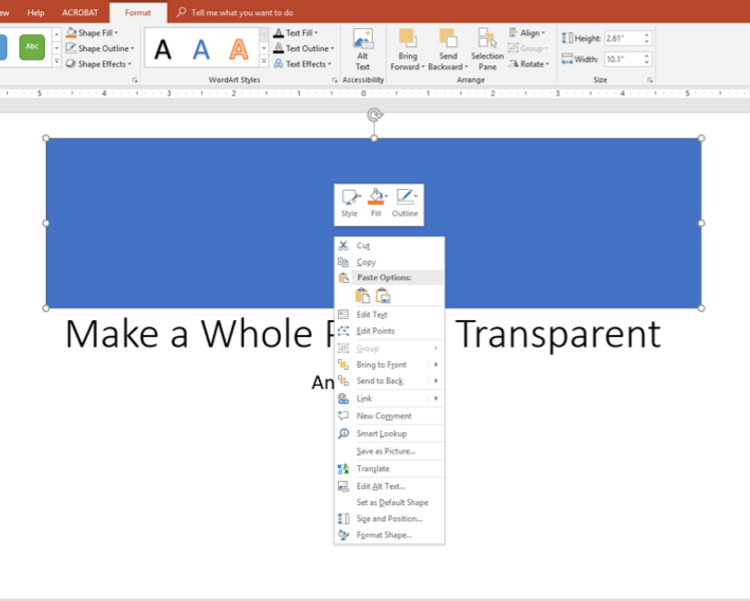Click the Height input field
Viewport: 750px width, 601px height.
click(623, 38)
